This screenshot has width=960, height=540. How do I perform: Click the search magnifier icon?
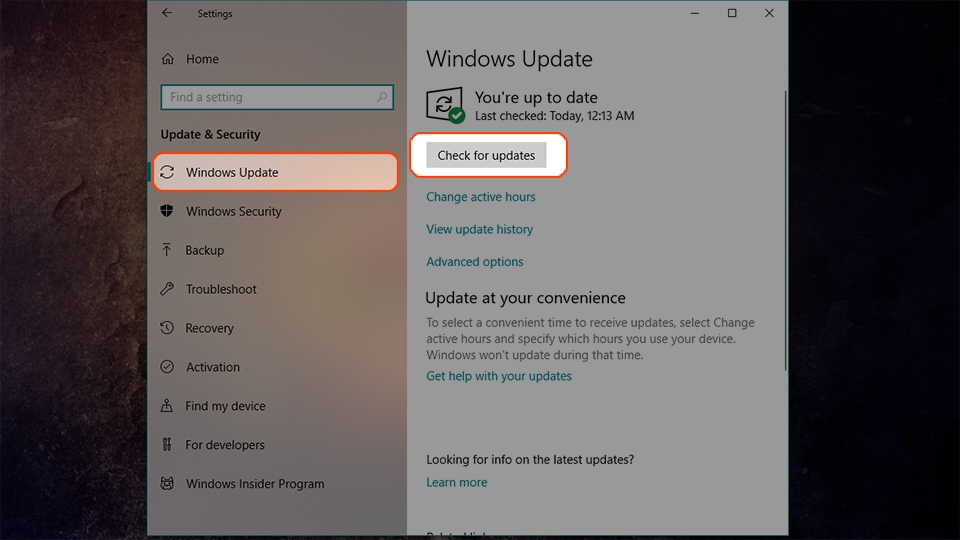(x=381, y=97)
